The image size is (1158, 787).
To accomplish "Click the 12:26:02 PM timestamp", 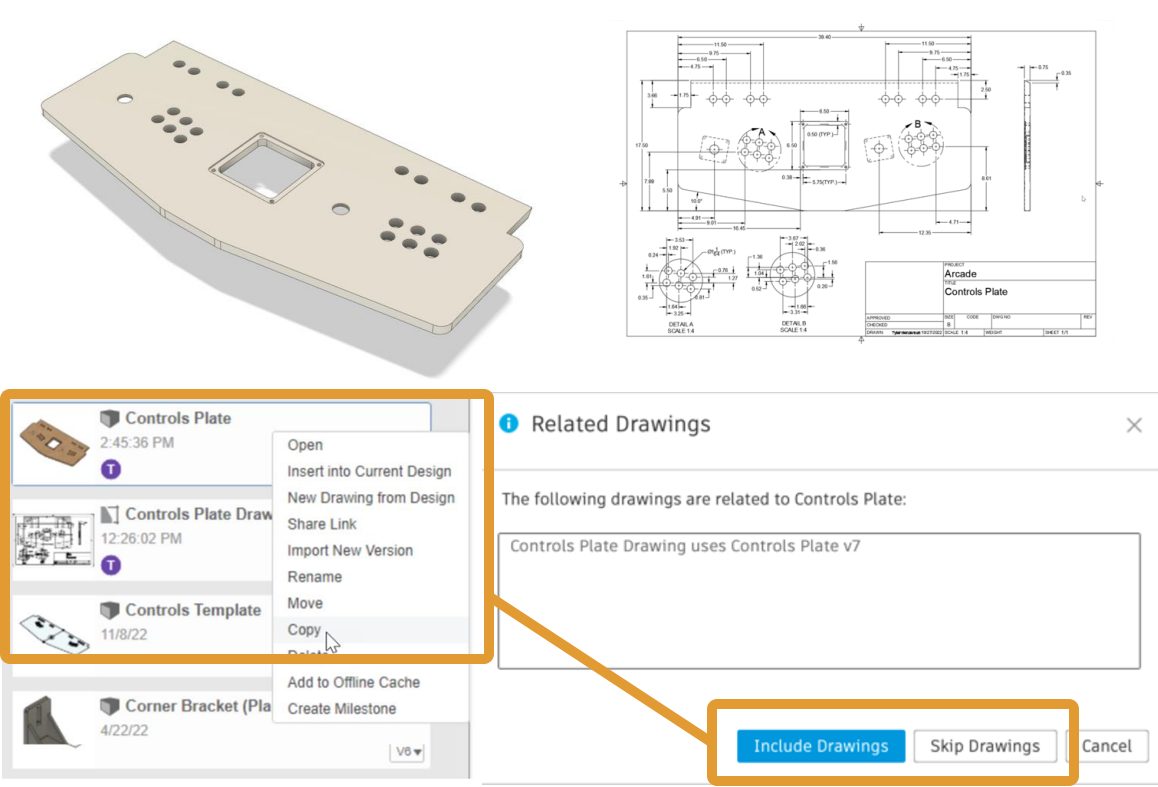I will 141,539.
